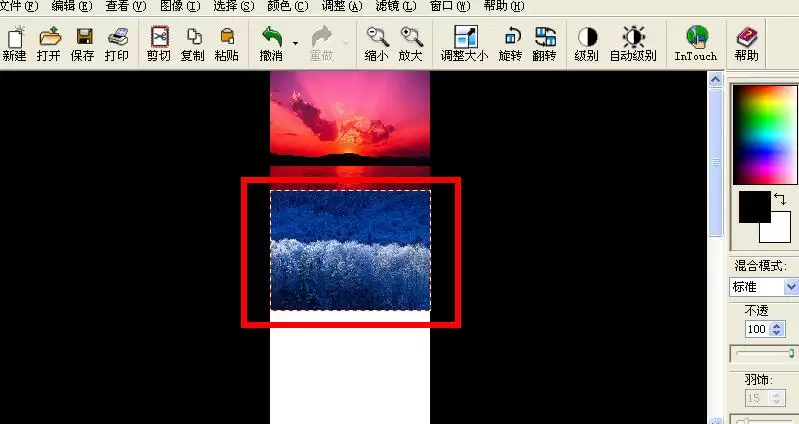Open the 滤镜 (Filter) menu

395,6
